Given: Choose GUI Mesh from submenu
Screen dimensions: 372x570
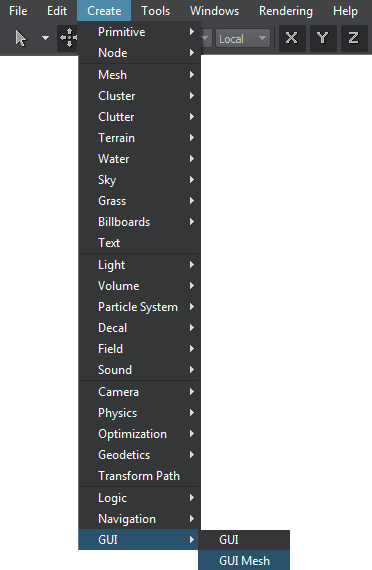Looking at the screenshot, I should pyautogui.click(x=244, y=561).
